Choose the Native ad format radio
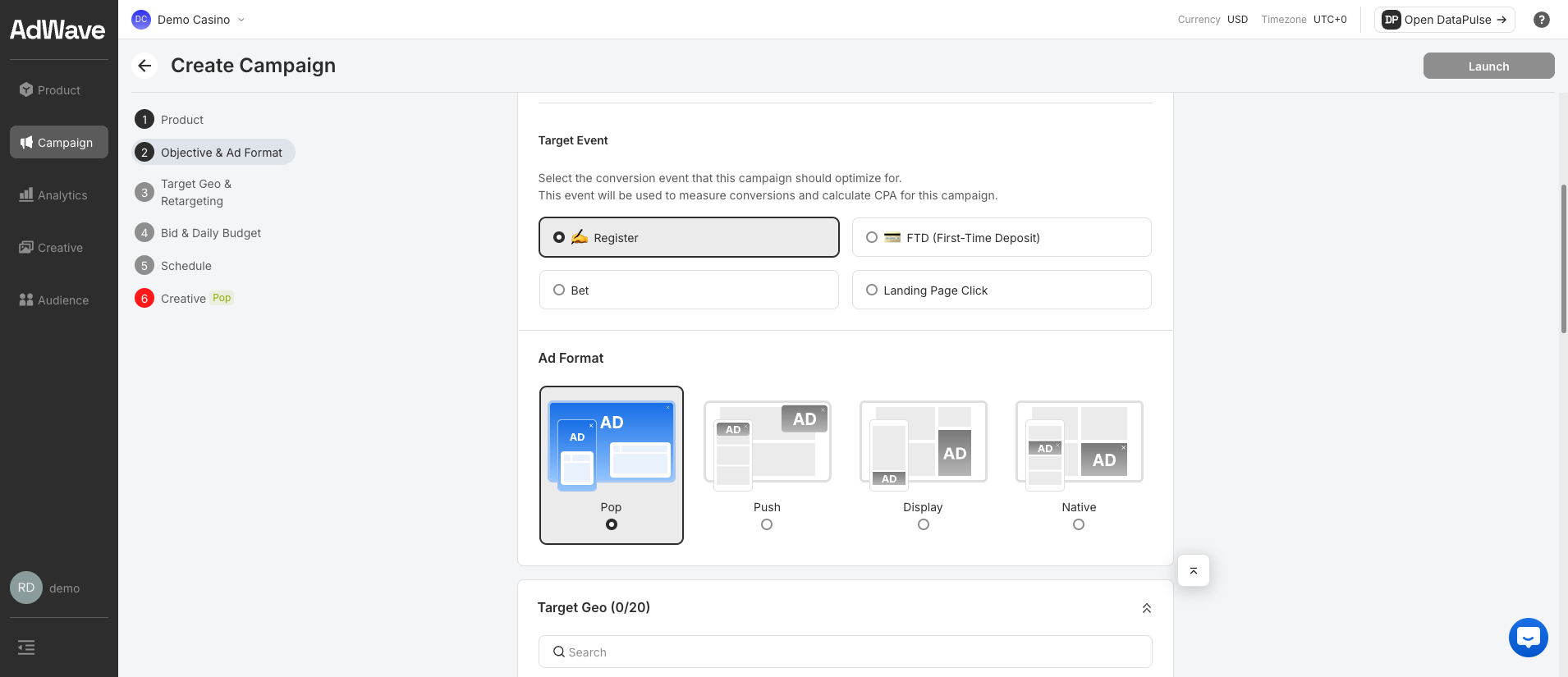 click(1079, 524)
